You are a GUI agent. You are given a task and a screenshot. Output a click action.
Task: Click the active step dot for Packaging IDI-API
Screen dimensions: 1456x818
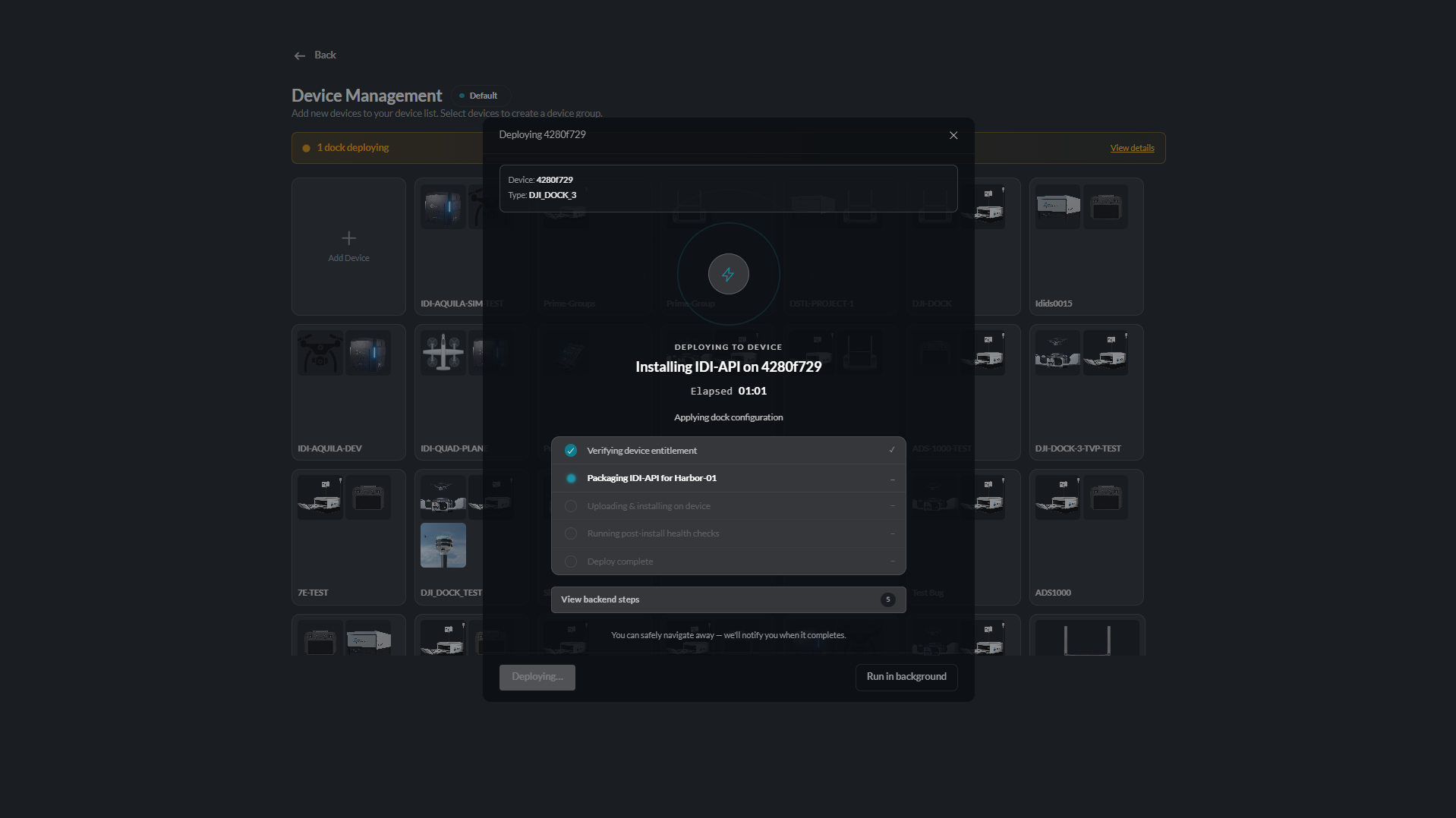(x=571, y=478)
